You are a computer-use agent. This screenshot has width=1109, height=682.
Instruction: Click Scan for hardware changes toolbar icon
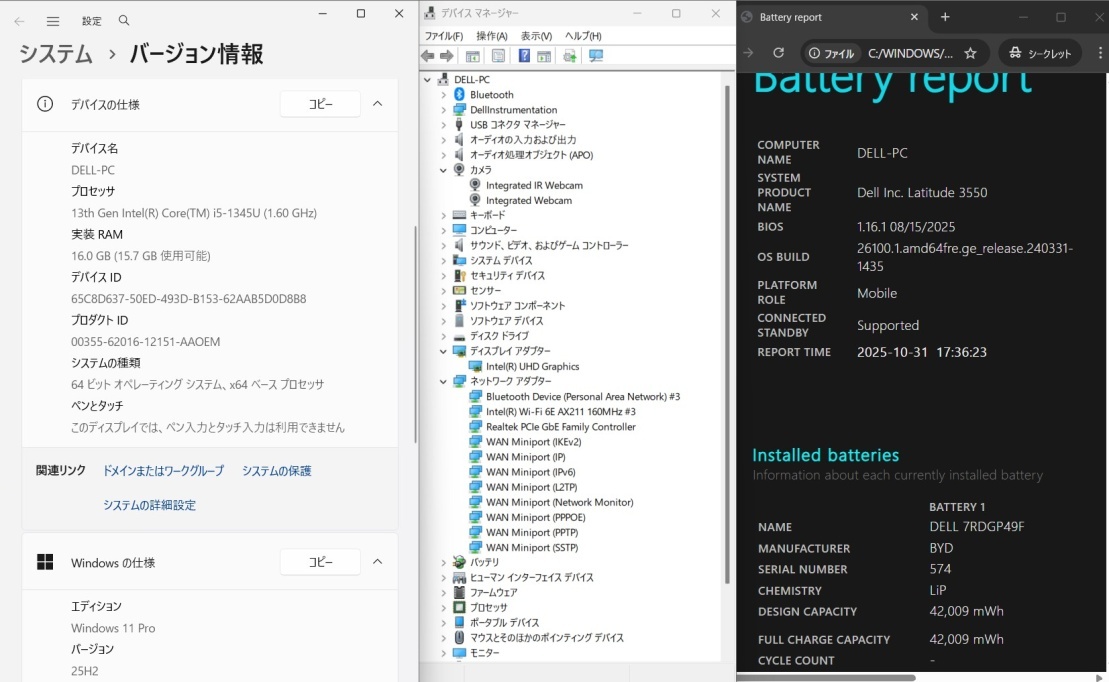pos(596,56)
